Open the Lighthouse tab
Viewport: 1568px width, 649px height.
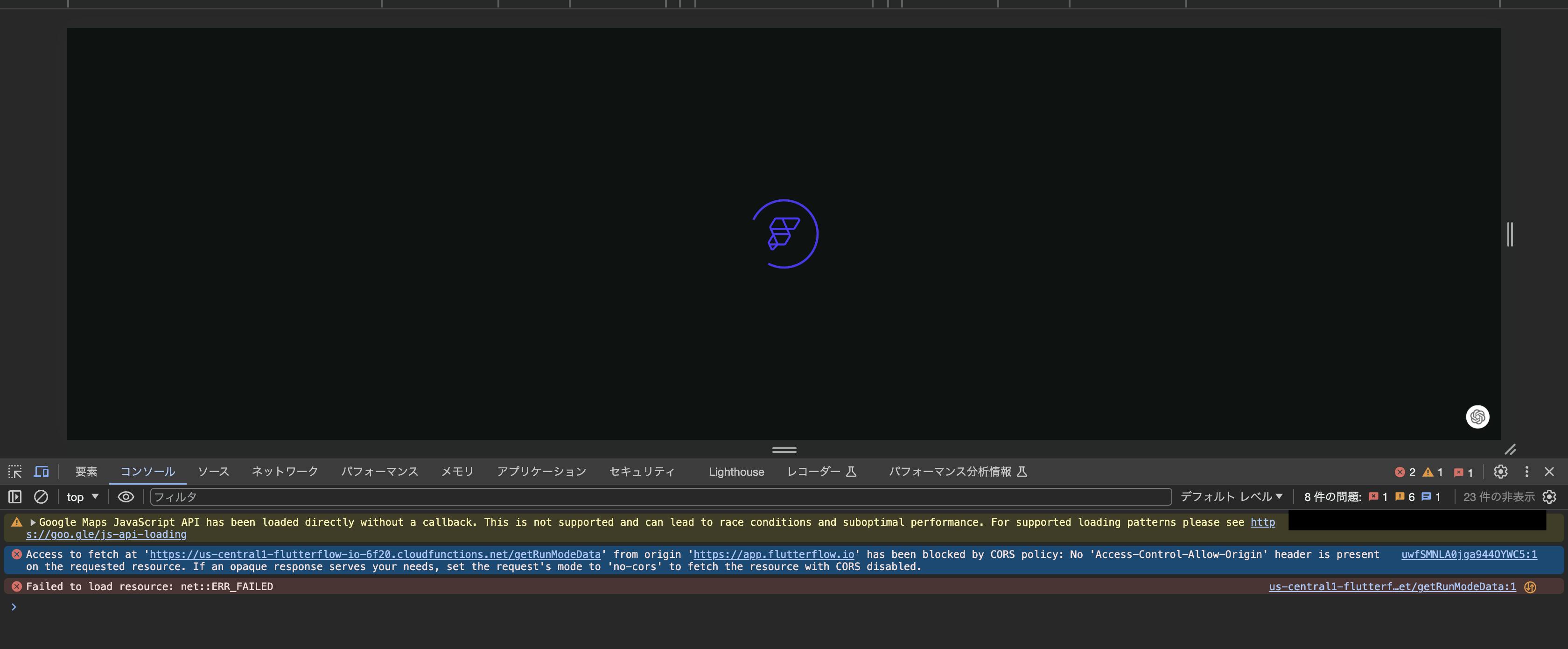point(736,472)
